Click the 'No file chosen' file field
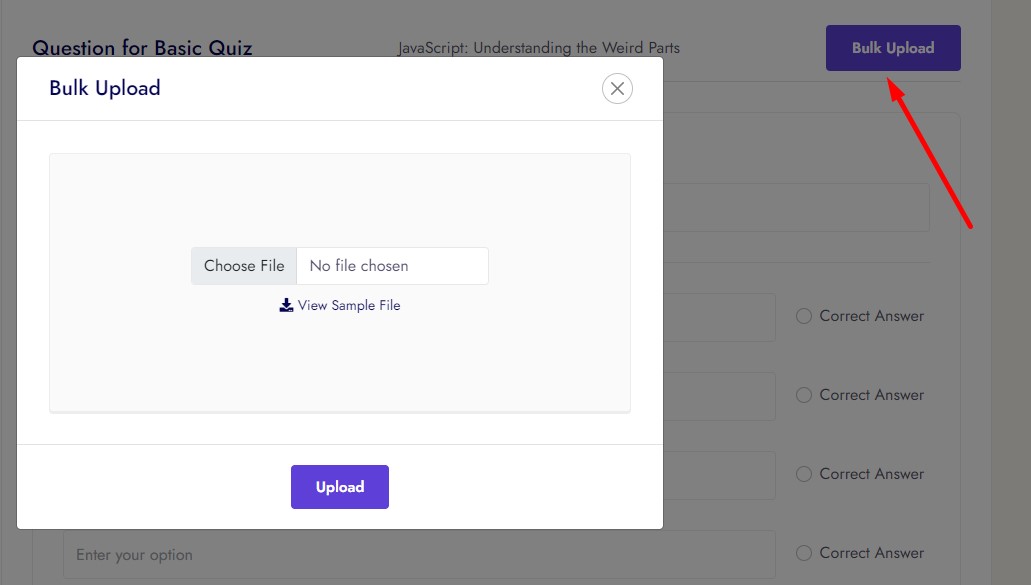The width and height of the screenshot is (1031, 585). click(392, 266)
